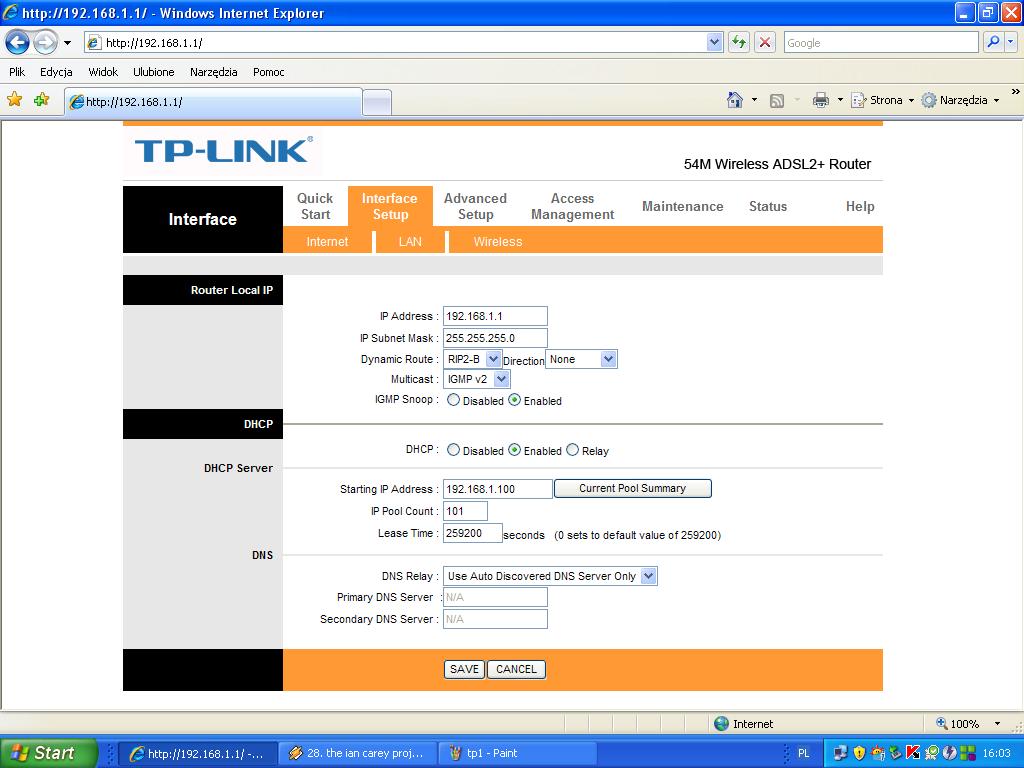
Task: Click the IP Subnet Mask field
Action: tap(495, 338)
